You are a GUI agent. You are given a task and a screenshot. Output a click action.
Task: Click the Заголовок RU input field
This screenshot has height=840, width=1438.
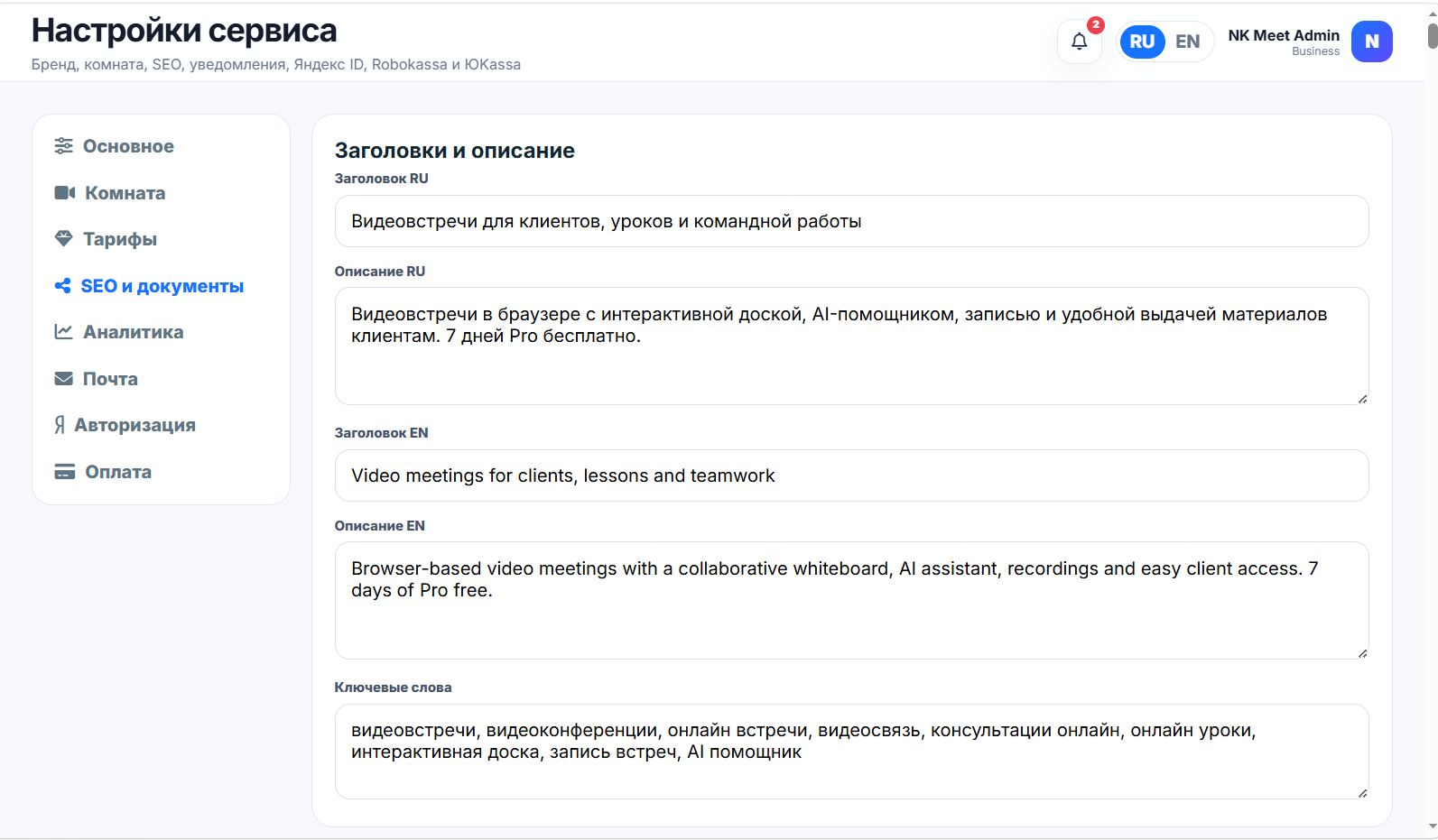click(851, 221)
